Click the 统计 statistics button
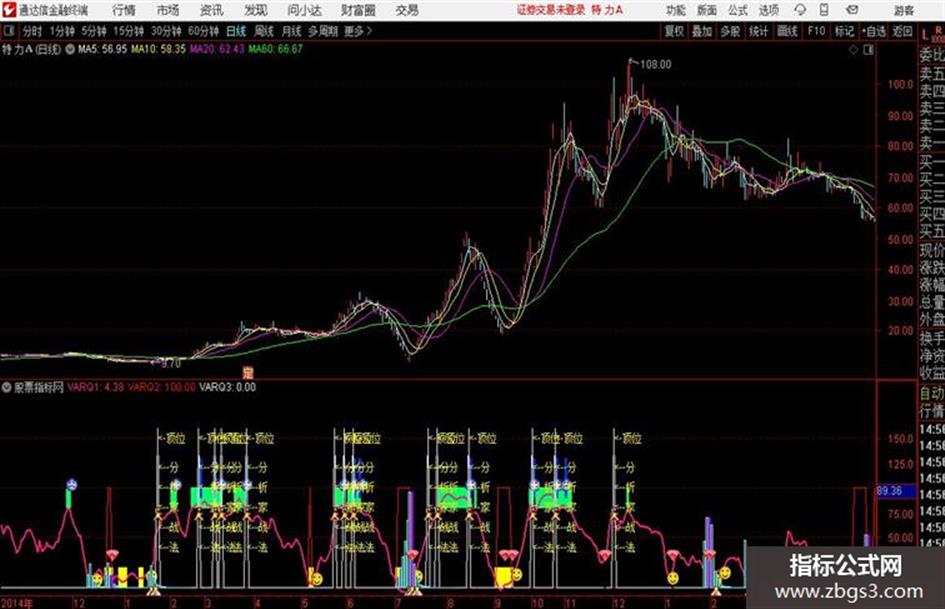Screen dimensions: 945x609 759,31
